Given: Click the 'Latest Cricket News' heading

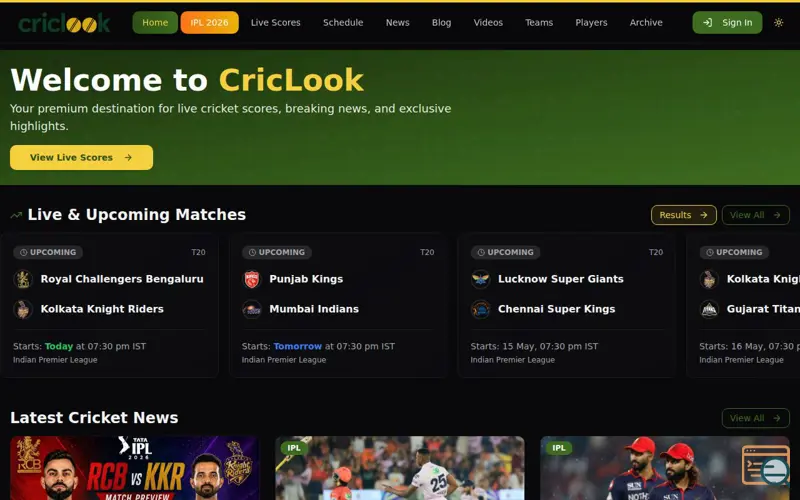Looking at the screenshot, I should (94, 418).
